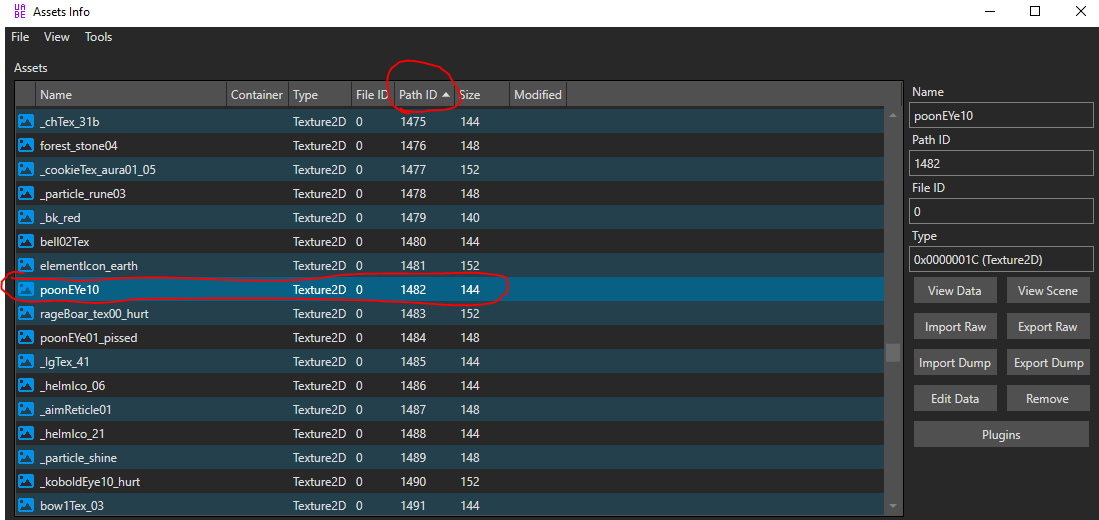Click the texture icon beside bell02Tex
The image size is (1099, 520).
[26, 241]
